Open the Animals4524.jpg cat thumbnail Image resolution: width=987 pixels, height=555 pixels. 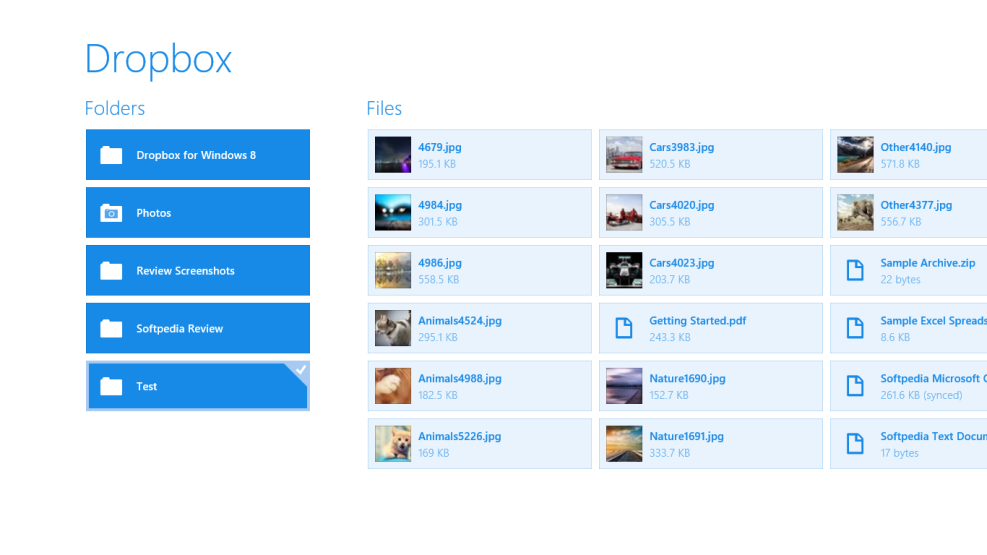click(x=393, y=328)
